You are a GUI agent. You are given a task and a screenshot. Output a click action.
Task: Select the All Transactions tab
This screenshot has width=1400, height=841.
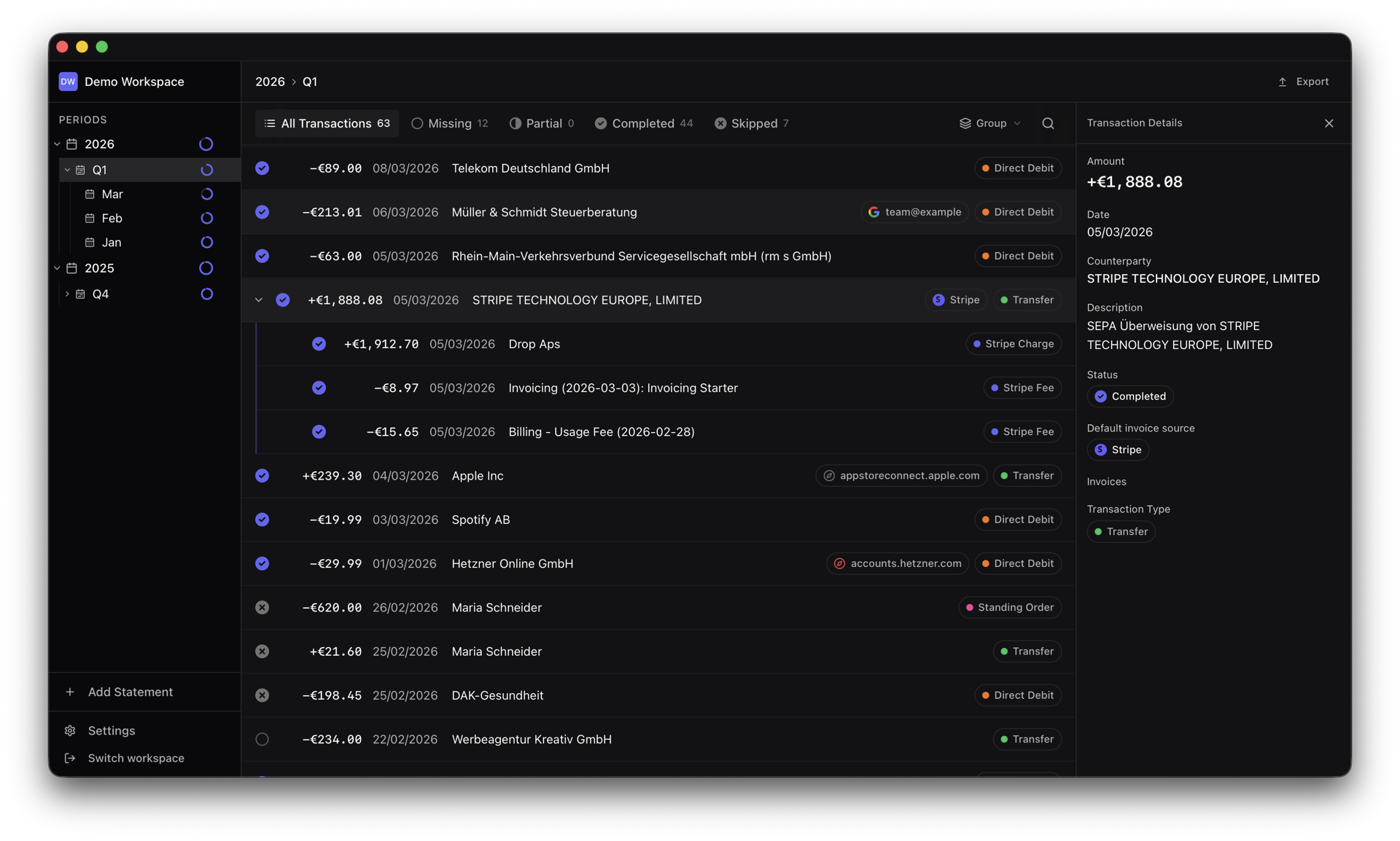click(327, 123)
